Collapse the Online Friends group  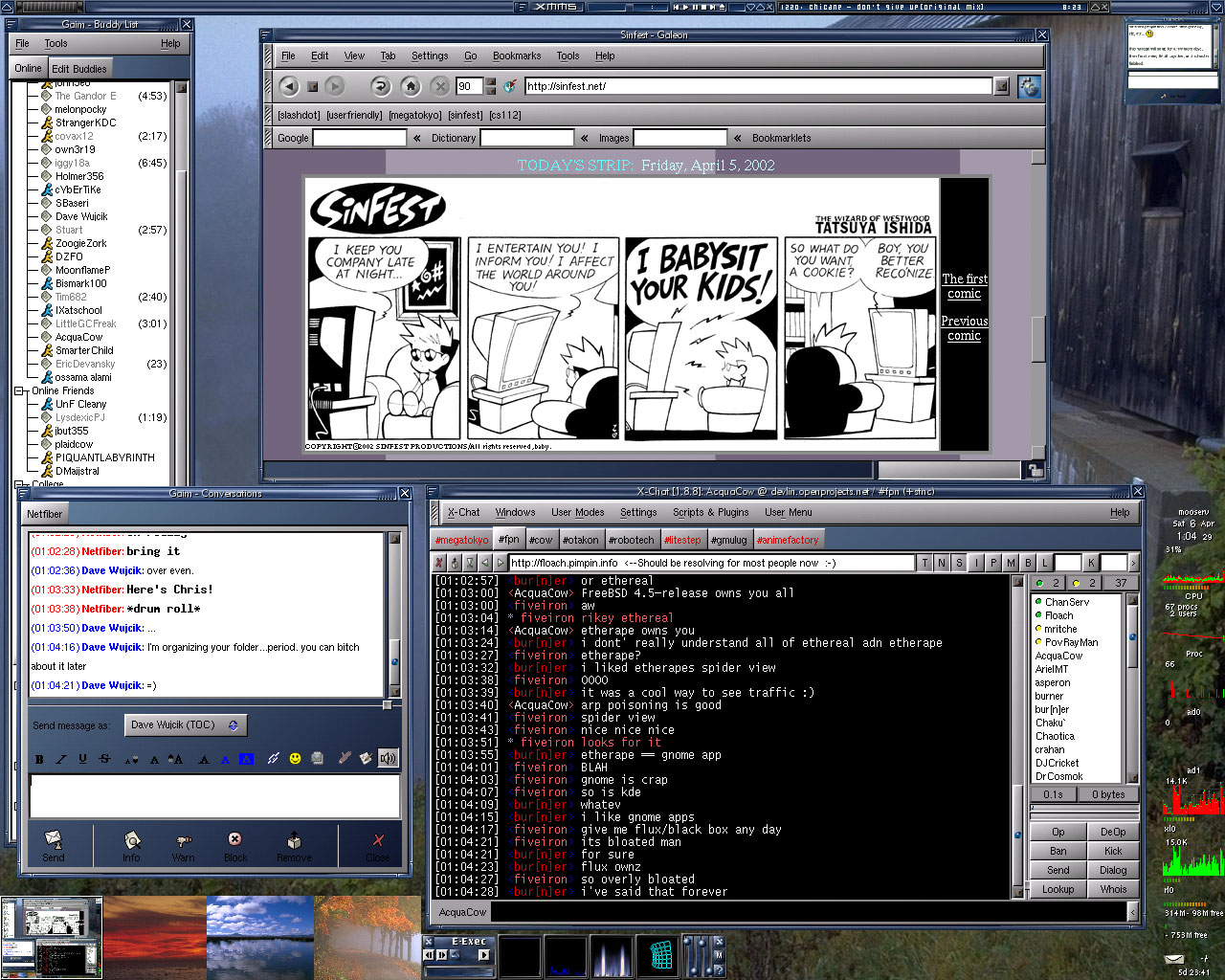click(19, 390)
